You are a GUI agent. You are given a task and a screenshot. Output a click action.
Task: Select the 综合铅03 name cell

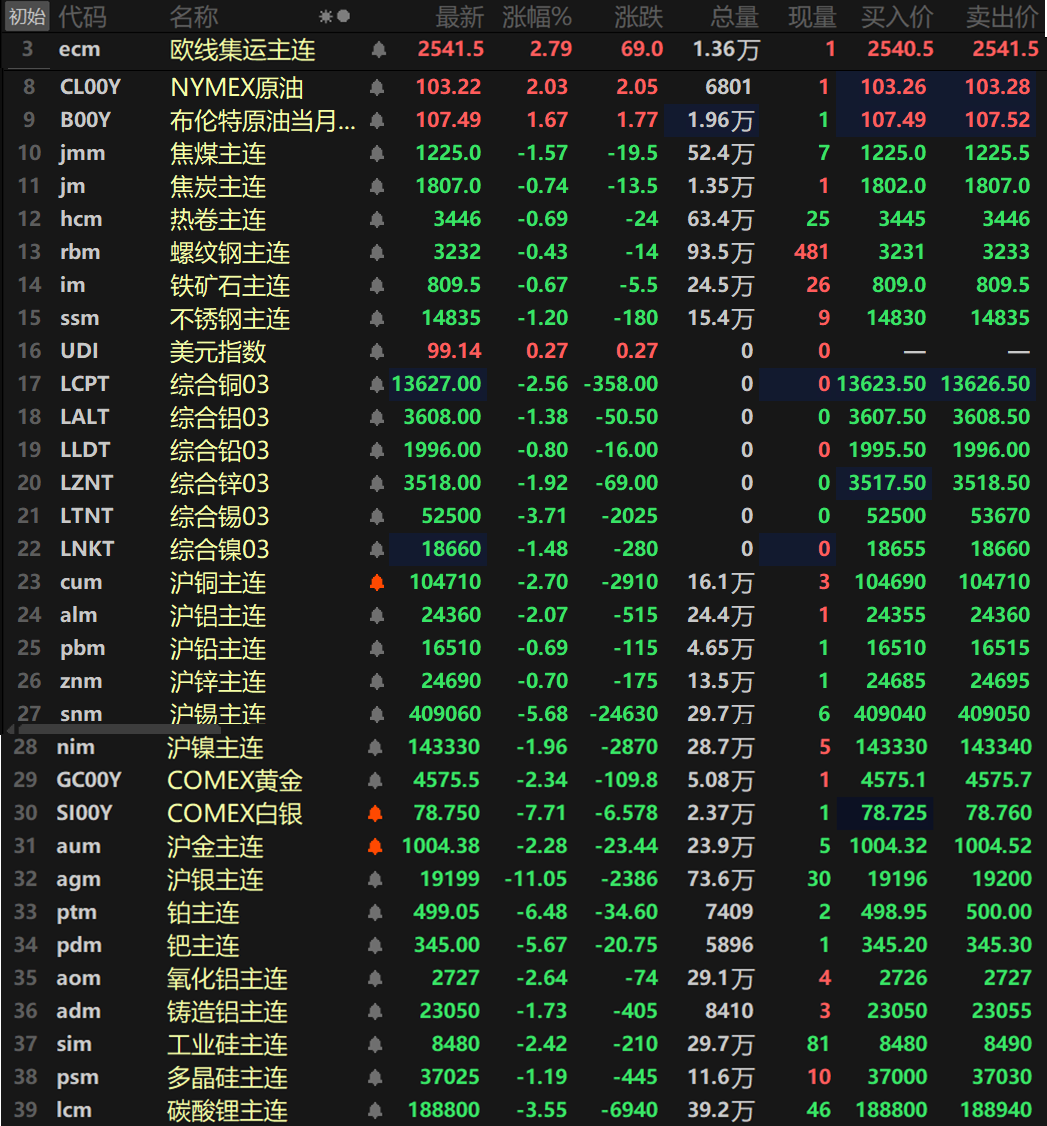(x=220, y=451)
